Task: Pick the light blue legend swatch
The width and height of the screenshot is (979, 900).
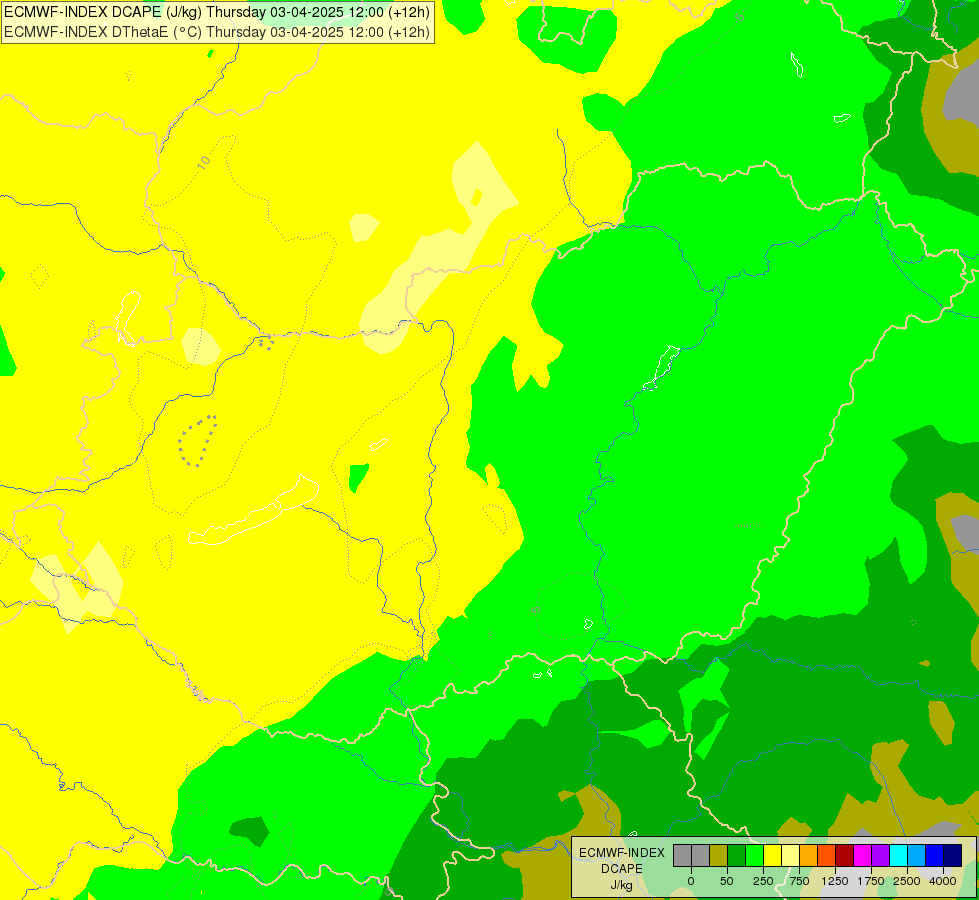Action: (917, 856)
